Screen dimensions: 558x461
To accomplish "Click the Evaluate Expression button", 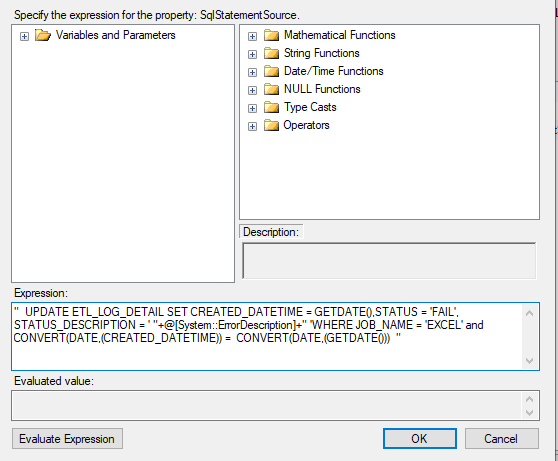I will click(67, 439).
